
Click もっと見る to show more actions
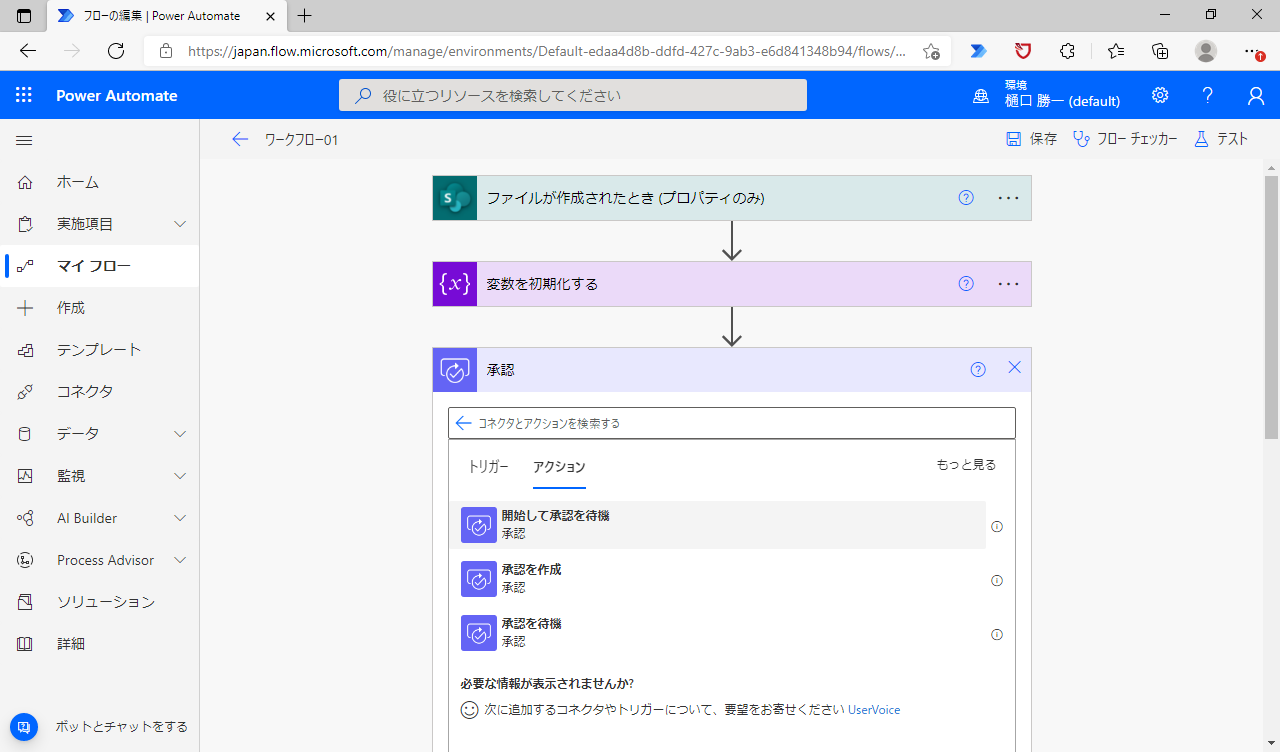click(x=966, y=465)
